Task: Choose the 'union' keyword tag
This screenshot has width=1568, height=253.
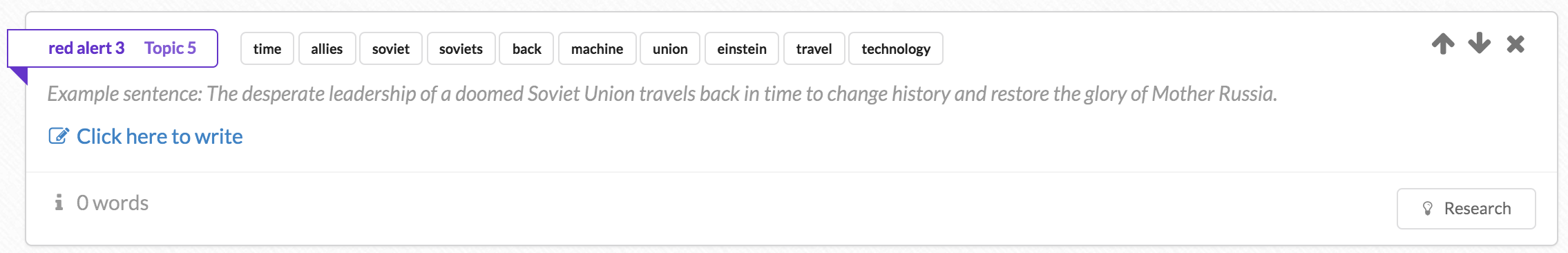Action: (670, 48)
